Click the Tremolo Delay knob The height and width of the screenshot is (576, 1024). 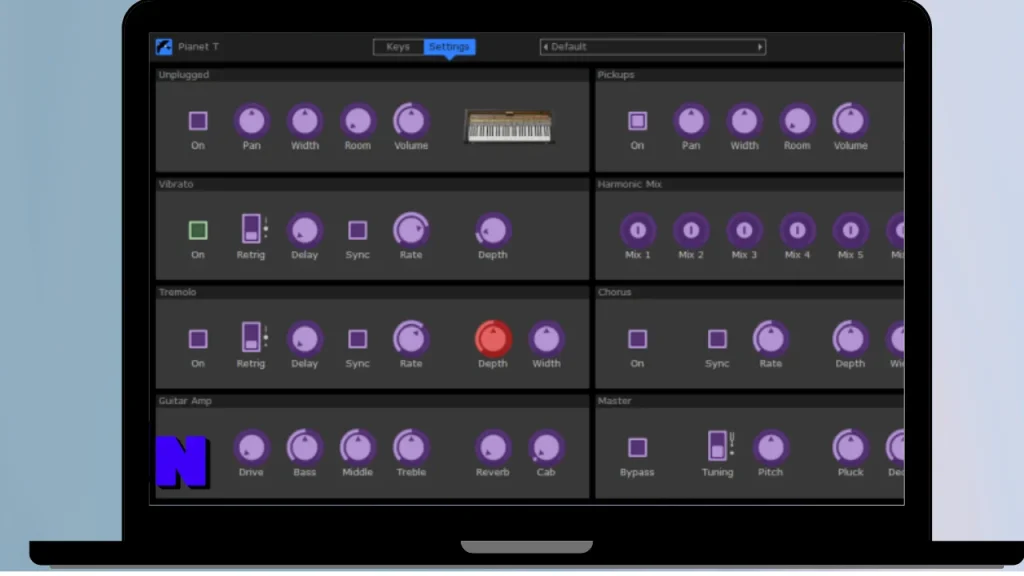tap(305, 339)
